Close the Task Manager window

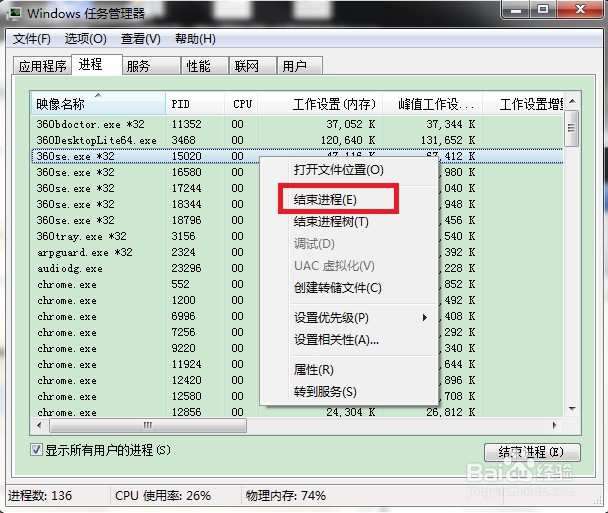pos(580,9)
